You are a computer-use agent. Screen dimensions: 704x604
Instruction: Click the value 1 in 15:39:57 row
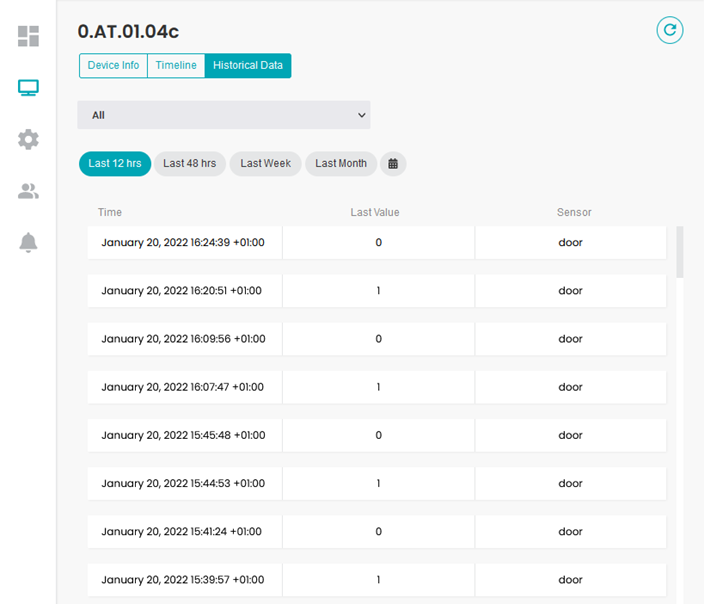click(378, 580)
